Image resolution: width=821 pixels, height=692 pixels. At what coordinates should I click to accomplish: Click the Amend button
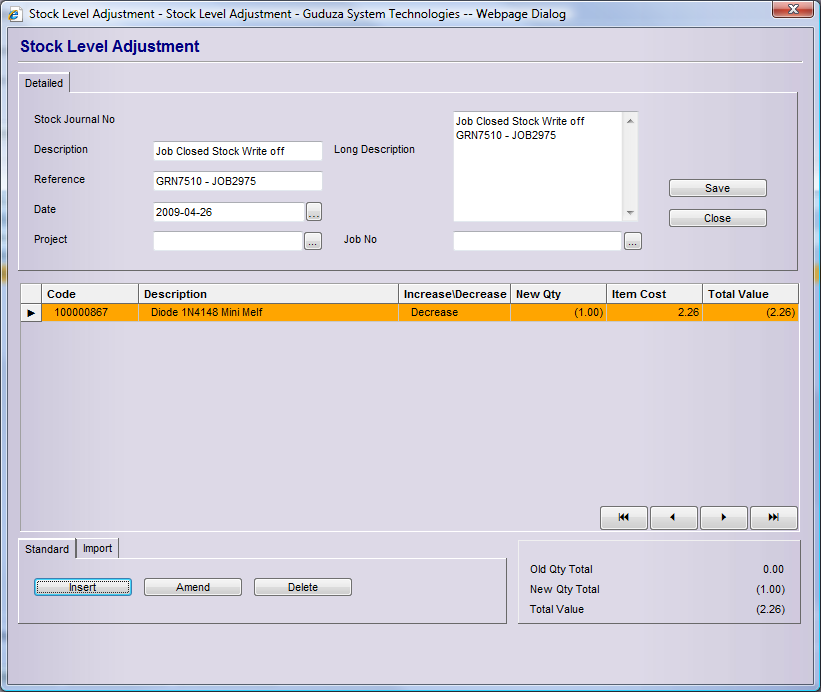click(193, 587)
